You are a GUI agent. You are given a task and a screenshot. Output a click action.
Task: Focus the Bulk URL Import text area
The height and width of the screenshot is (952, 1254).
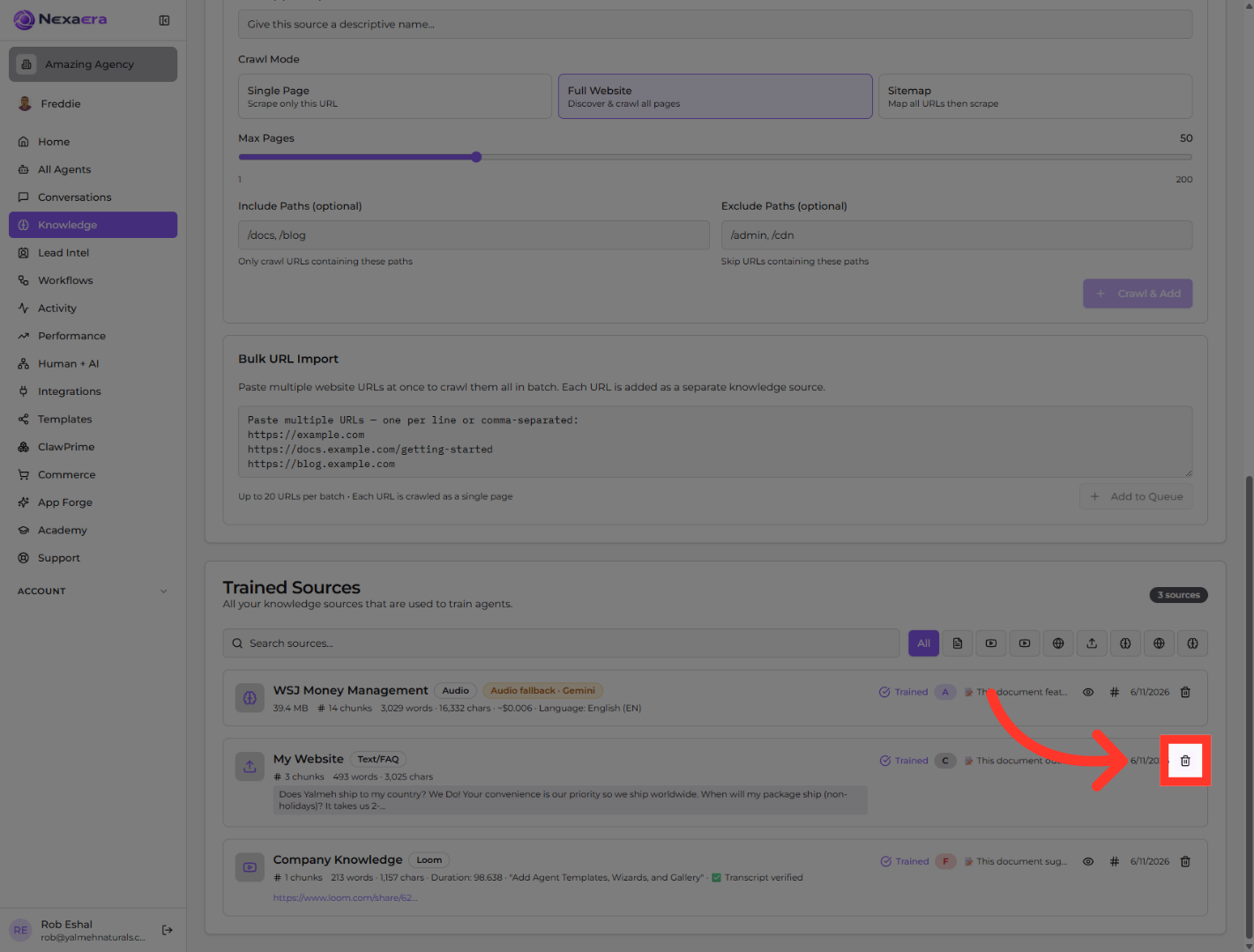pyautogui.click(x=715, y=442)
